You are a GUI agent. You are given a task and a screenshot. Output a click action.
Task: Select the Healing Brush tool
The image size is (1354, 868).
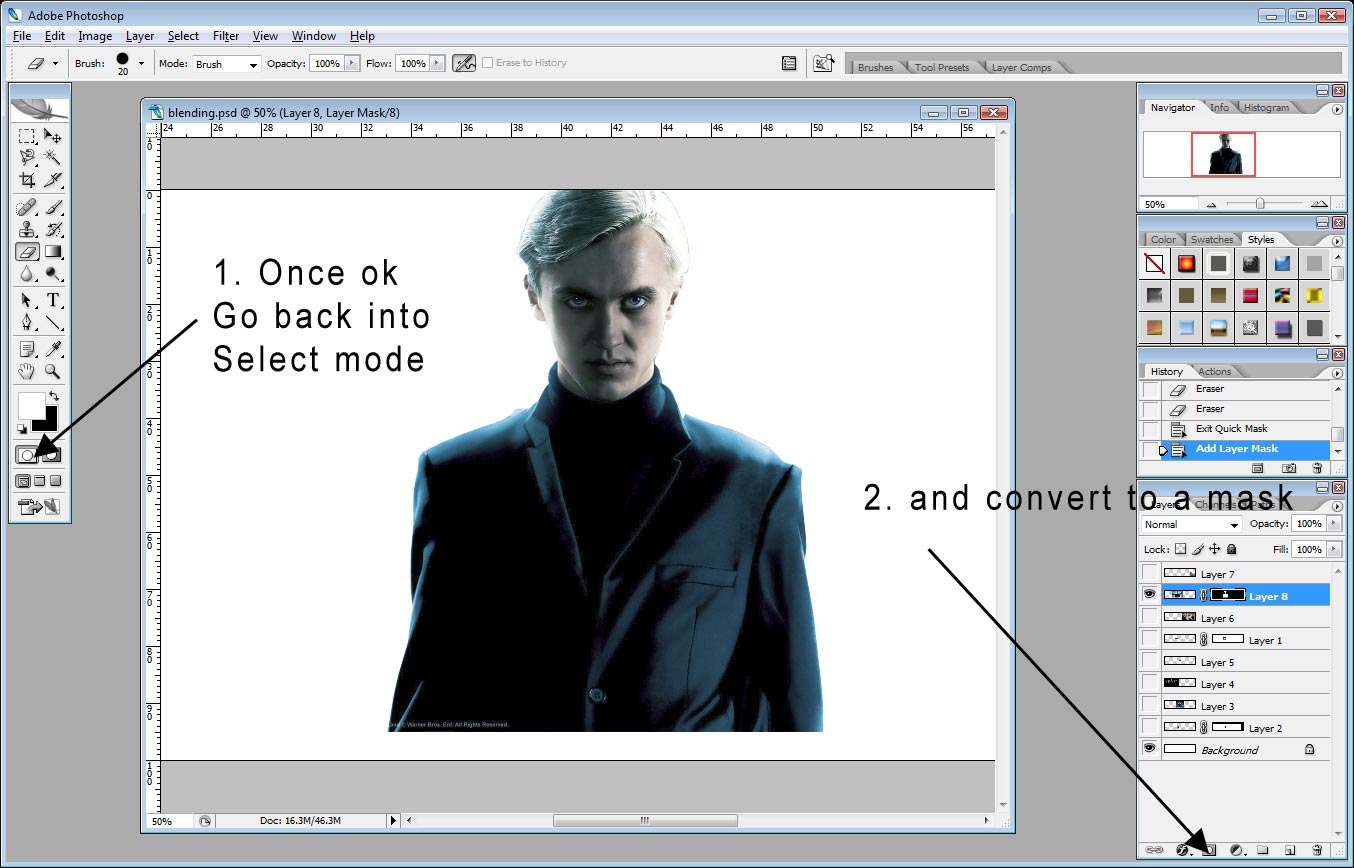point(27,208)
